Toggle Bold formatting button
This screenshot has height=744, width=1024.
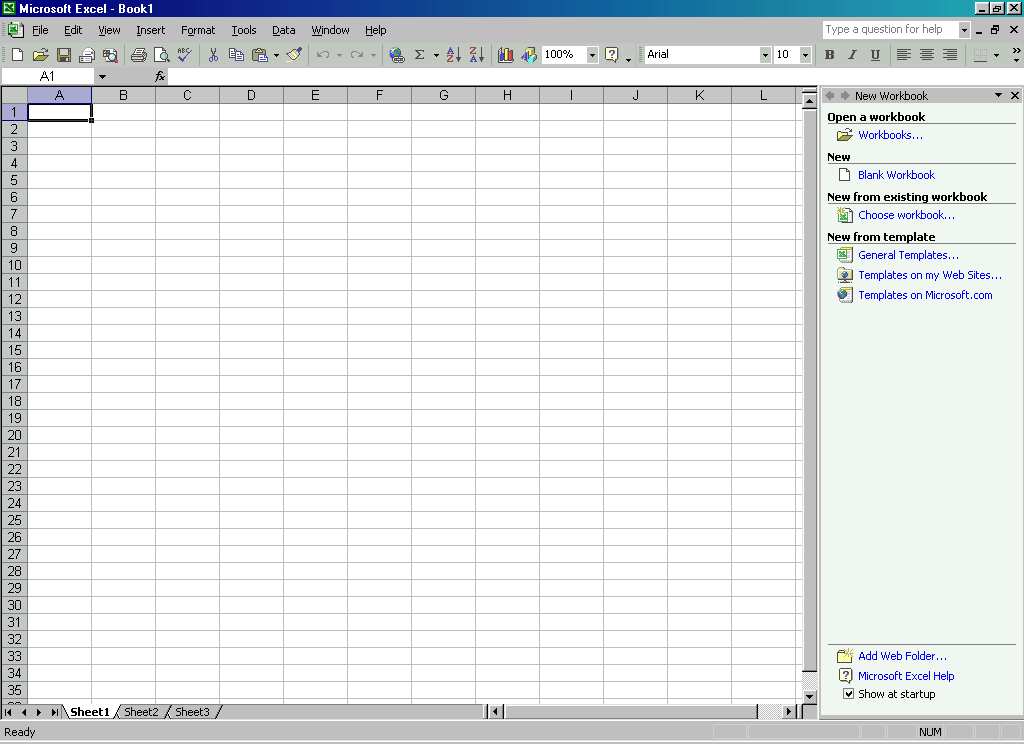[x=829, y=55]
